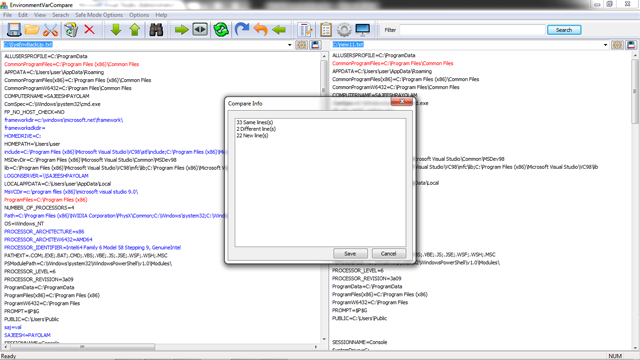Click Cancel in Compare Info dialog
Image resolution: width=640 pixels, height=360 pixels.
click(389, 253)
